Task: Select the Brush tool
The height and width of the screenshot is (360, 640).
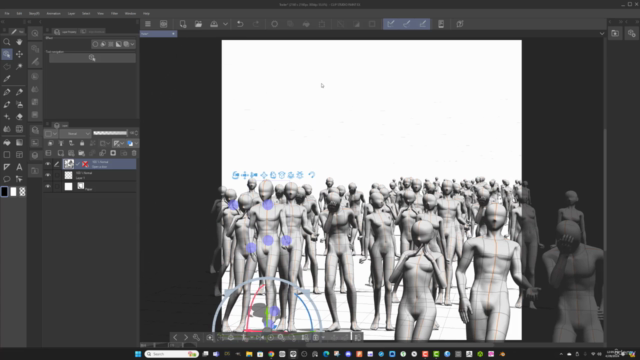Action: tap(7, 104)
